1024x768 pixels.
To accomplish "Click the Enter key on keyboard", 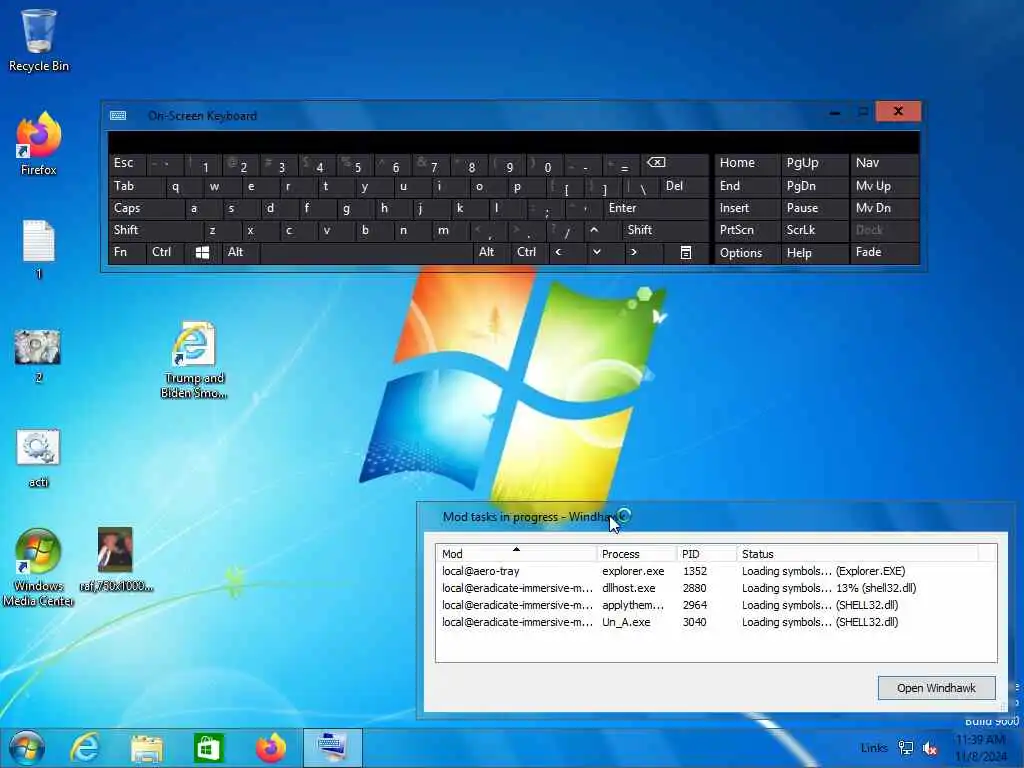I will pos(655,208).
